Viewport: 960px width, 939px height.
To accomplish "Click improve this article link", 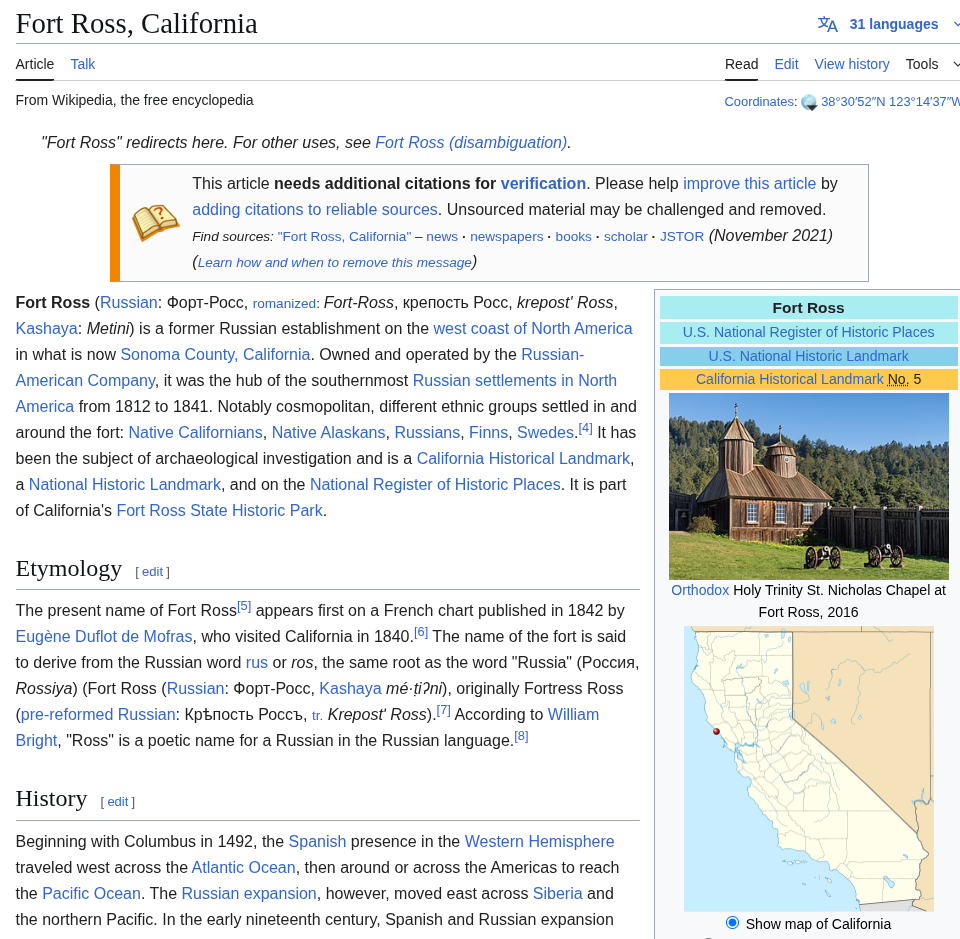I will pos(749,184).
